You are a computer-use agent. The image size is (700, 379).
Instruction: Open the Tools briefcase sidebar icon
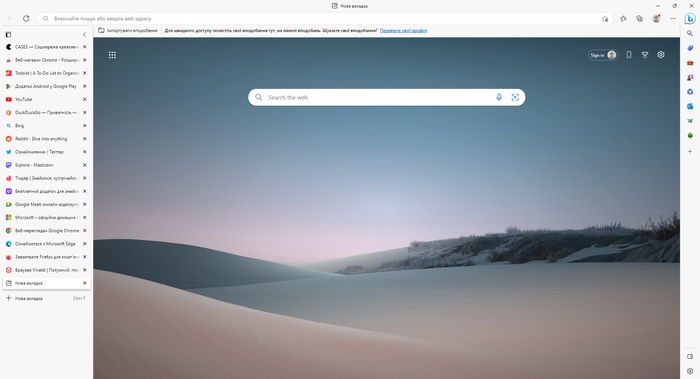(x=690, y=62)
